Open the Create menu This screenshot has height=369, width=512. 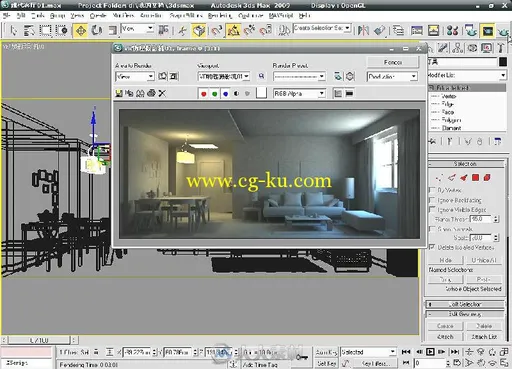[98, 15]
